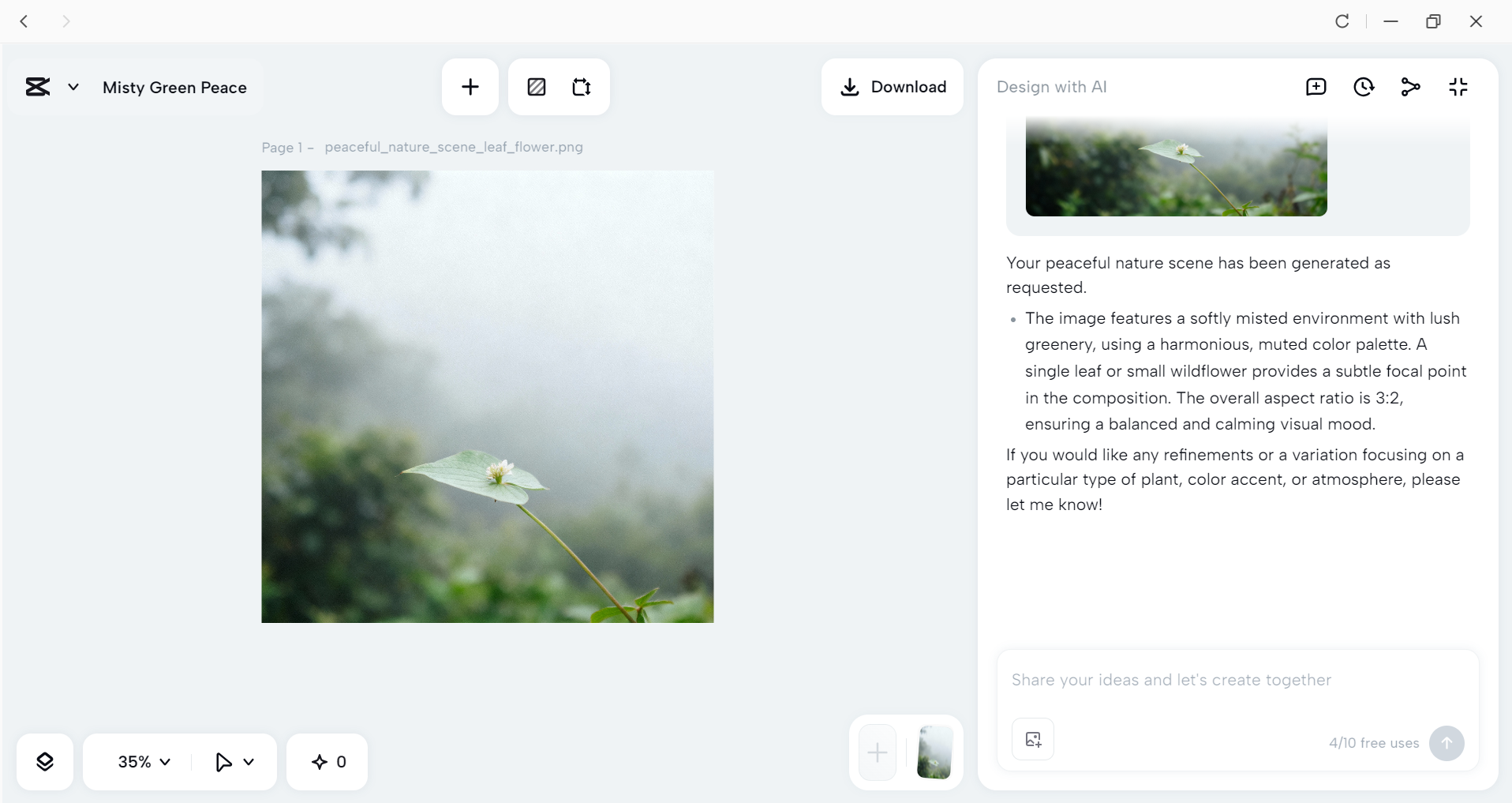Image resolution: width=1512 pixels, height=803 pixels.
Task: Select the page 1 thumbnail
Action: tap(935, 752)
